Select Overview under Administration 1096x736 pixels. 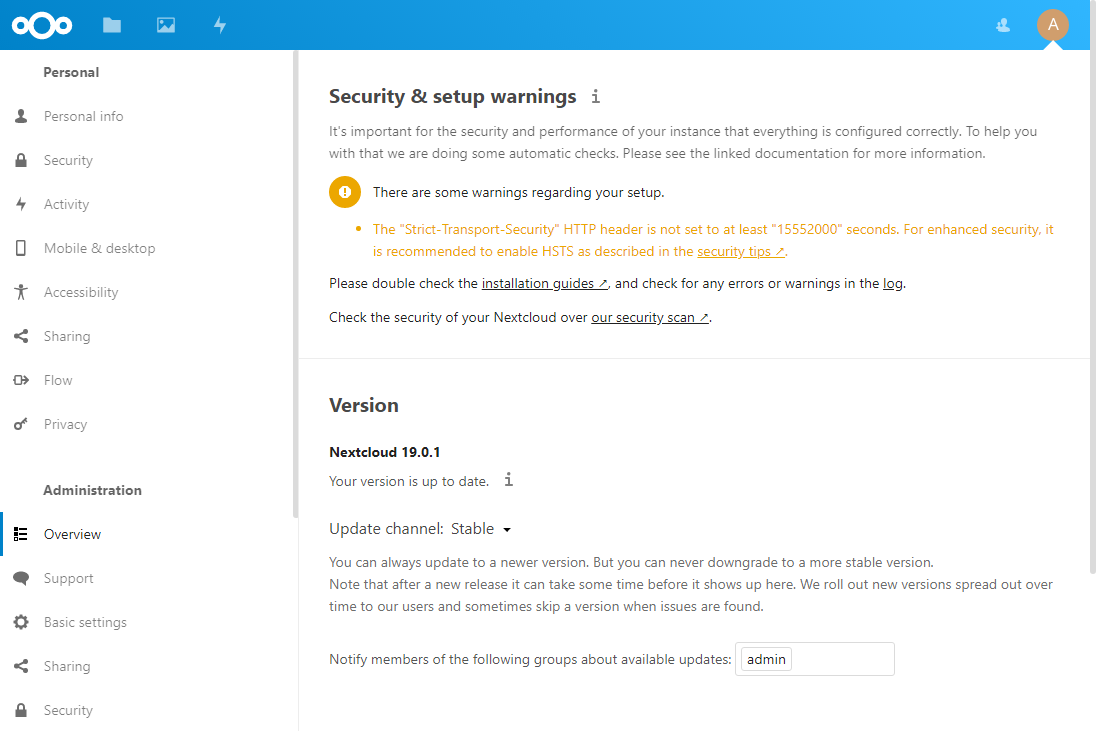(x=73, y=534)
